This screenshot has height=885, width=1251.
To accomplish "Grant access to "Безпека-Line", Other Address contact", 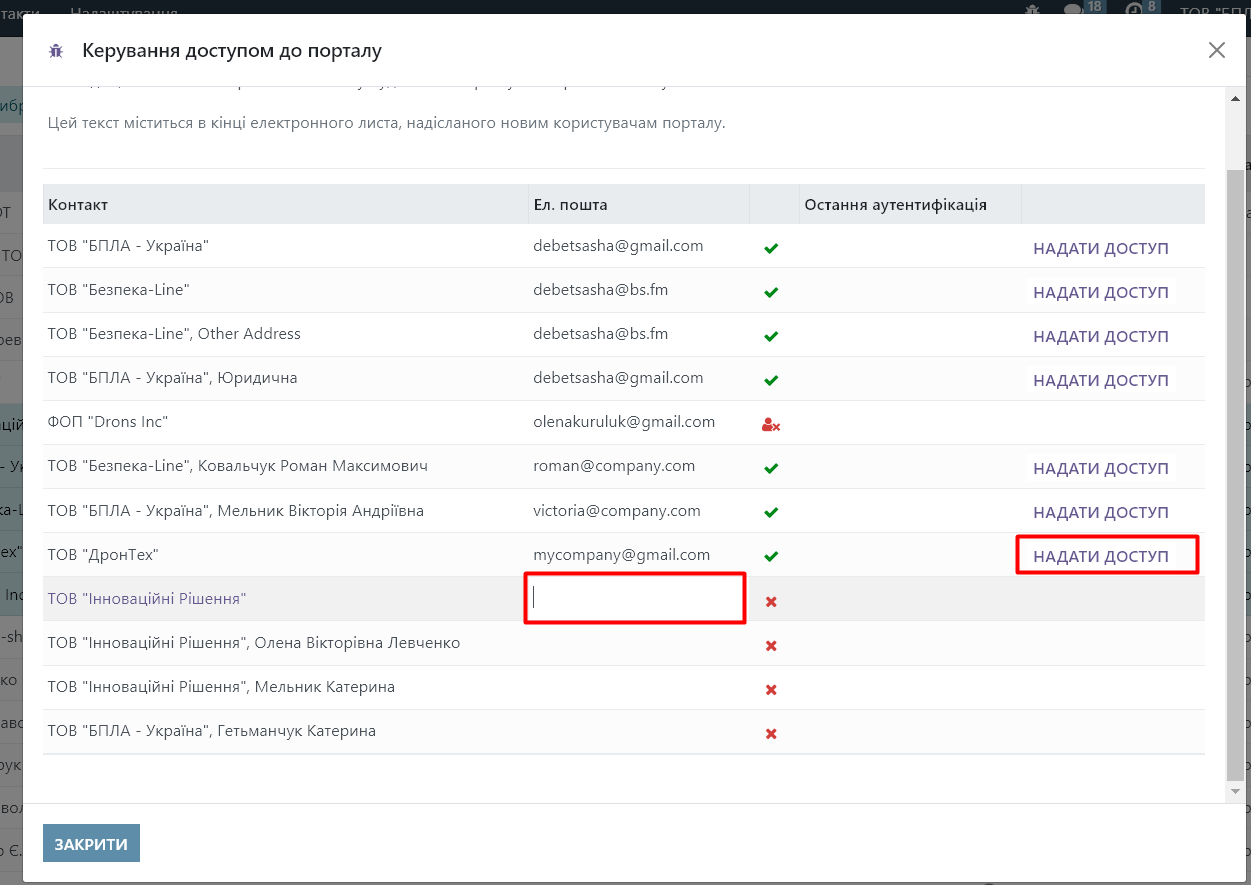I will pyautogui.click(x=1101, y=336).
